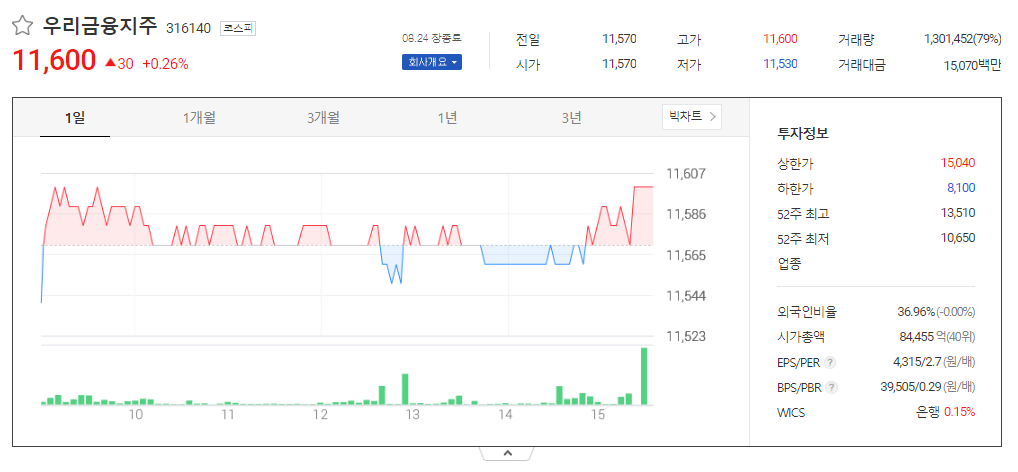Click the 52주 최고 value 13,510
1018x472 pixels.
958,212
